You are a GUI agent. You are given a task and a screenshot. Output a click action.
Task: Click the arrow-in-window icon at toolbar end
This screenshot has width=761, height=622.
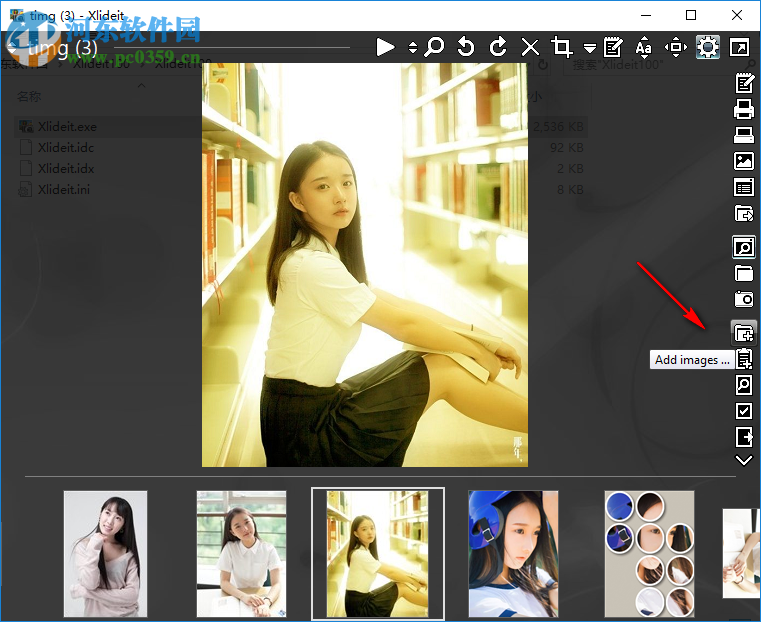tap(739, 47)
